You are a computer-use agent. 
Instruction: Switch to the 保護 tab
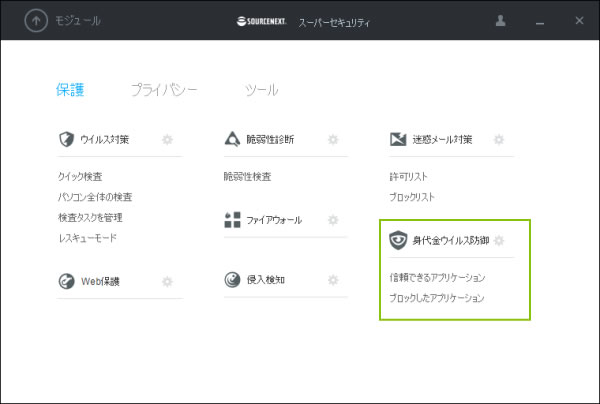coord(70,90)
